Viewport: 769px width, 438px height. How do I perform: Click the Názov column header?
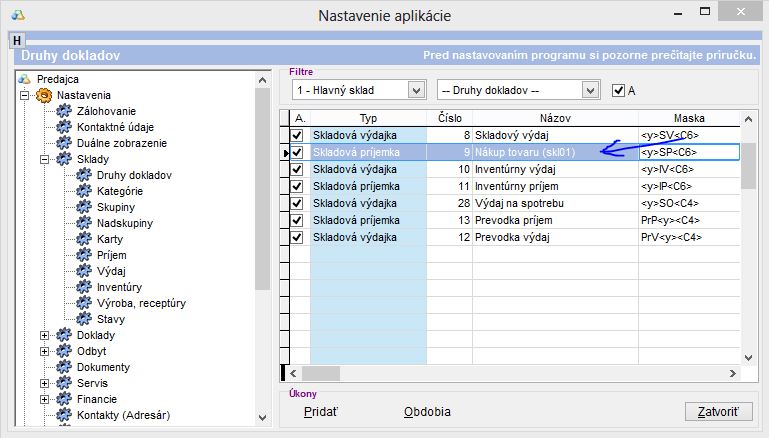[555, 118]
